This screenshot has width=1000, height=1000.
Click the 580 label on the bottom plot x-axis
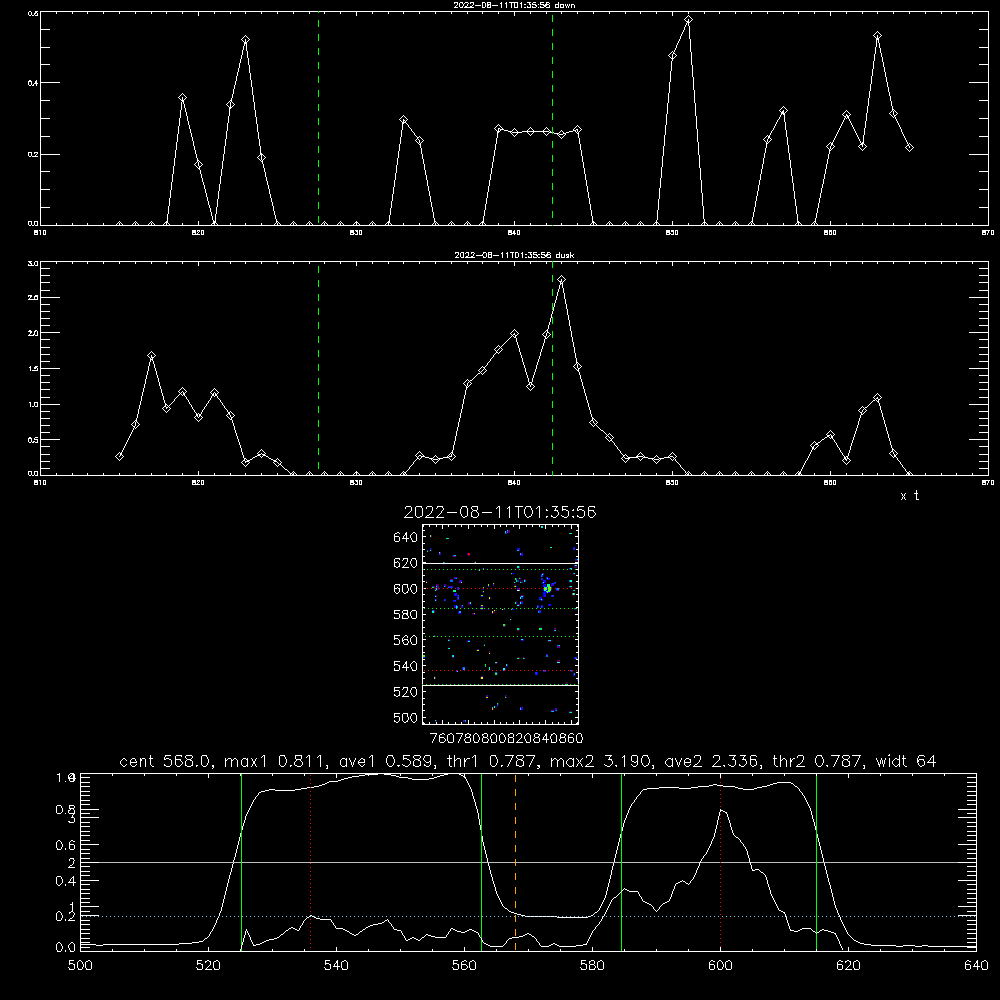coord(592,966)
